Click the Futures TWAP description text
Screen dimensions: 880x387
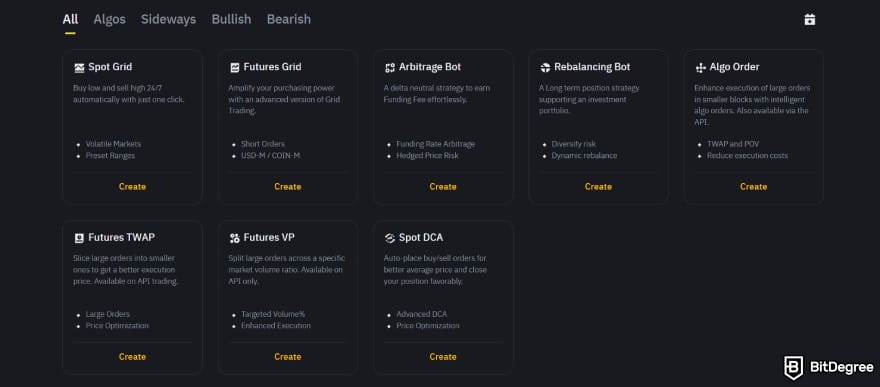tap(126, 270)
